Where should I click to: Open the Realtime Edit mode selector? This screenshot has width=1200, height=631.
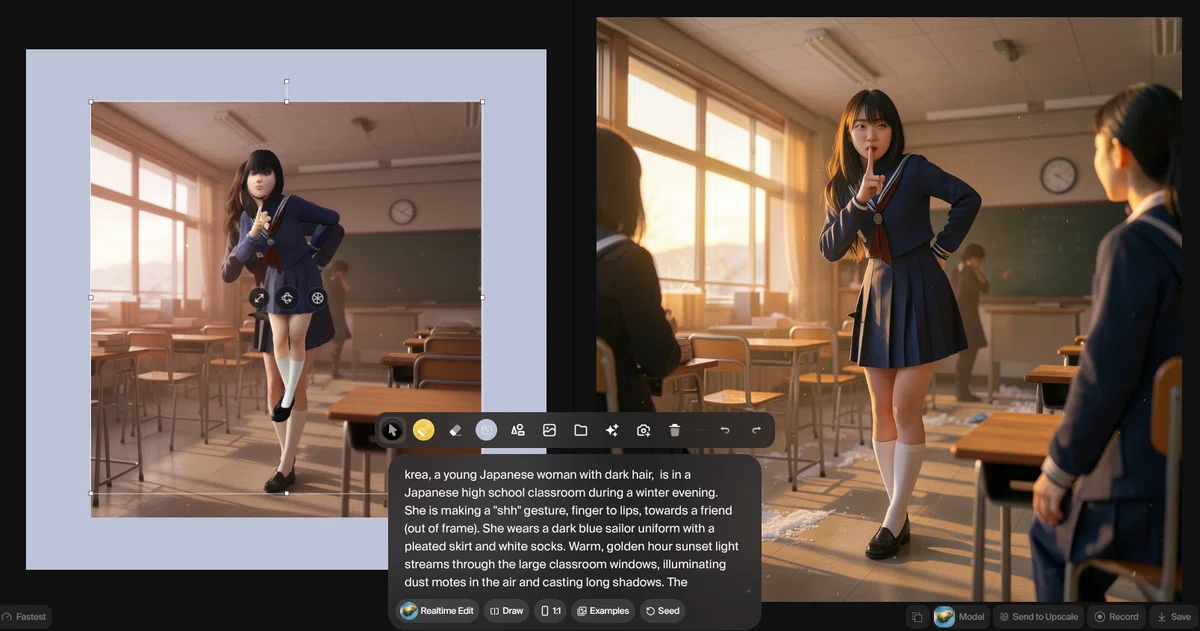437,611
